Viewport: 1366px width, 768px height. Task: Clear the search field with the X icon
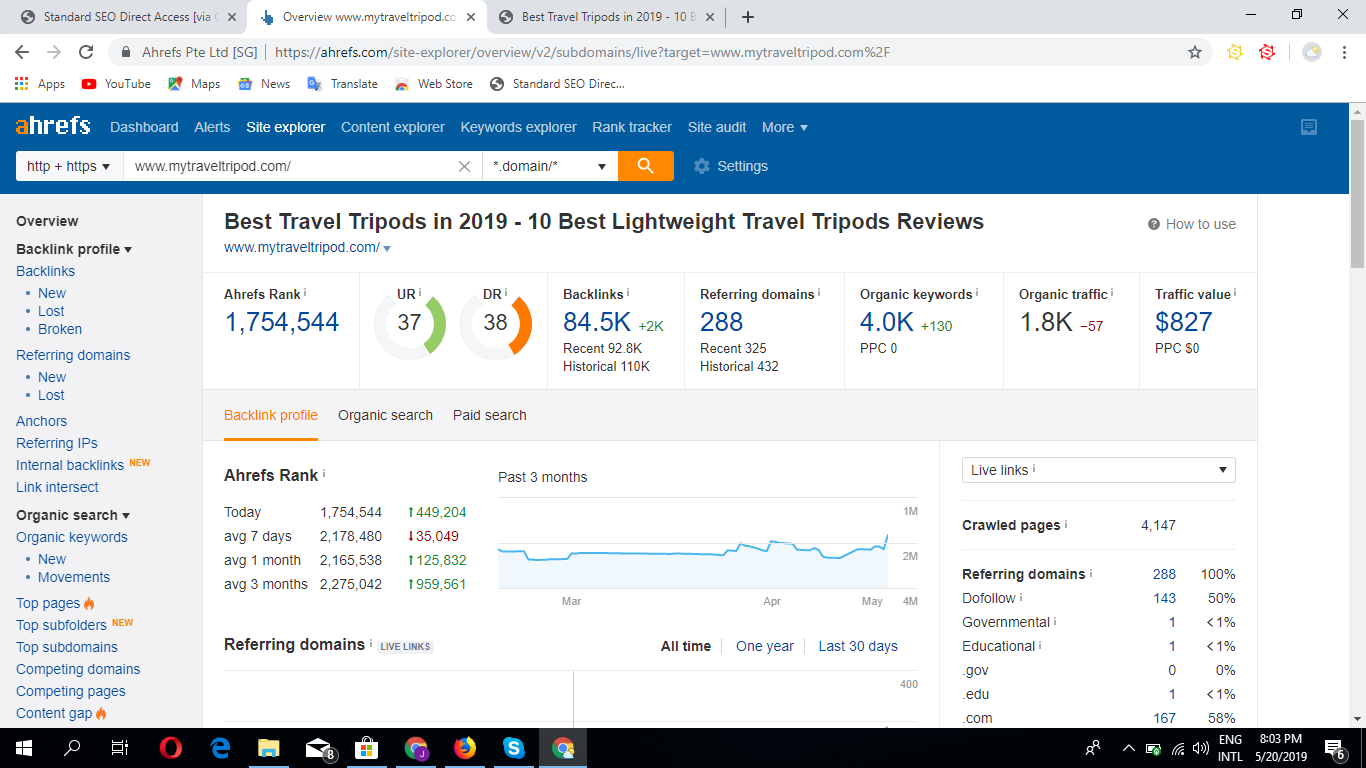click(464, 166)
